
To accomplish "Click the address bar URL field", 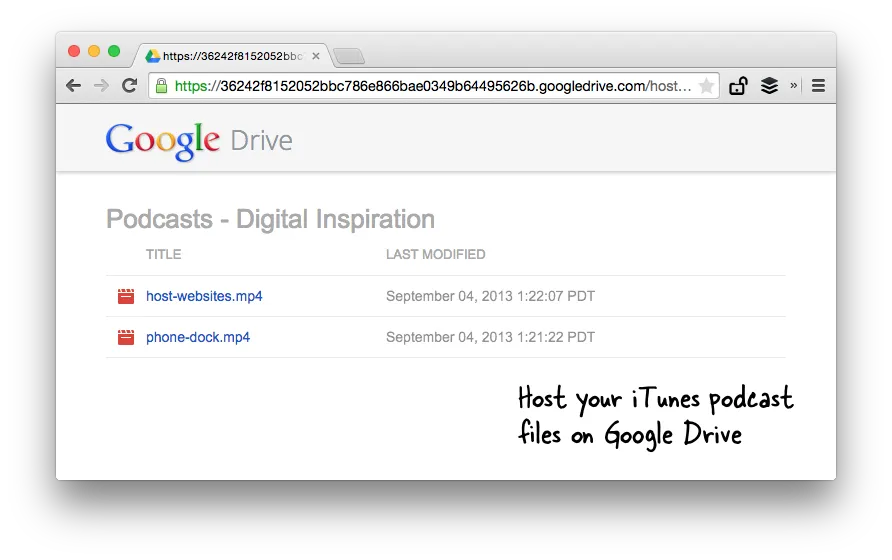I will (x=432, y=86).
